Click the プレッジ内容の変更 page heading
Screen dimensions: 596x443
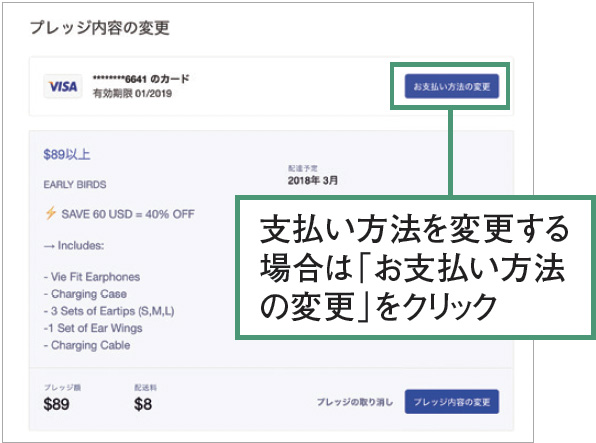coord(100,28)
